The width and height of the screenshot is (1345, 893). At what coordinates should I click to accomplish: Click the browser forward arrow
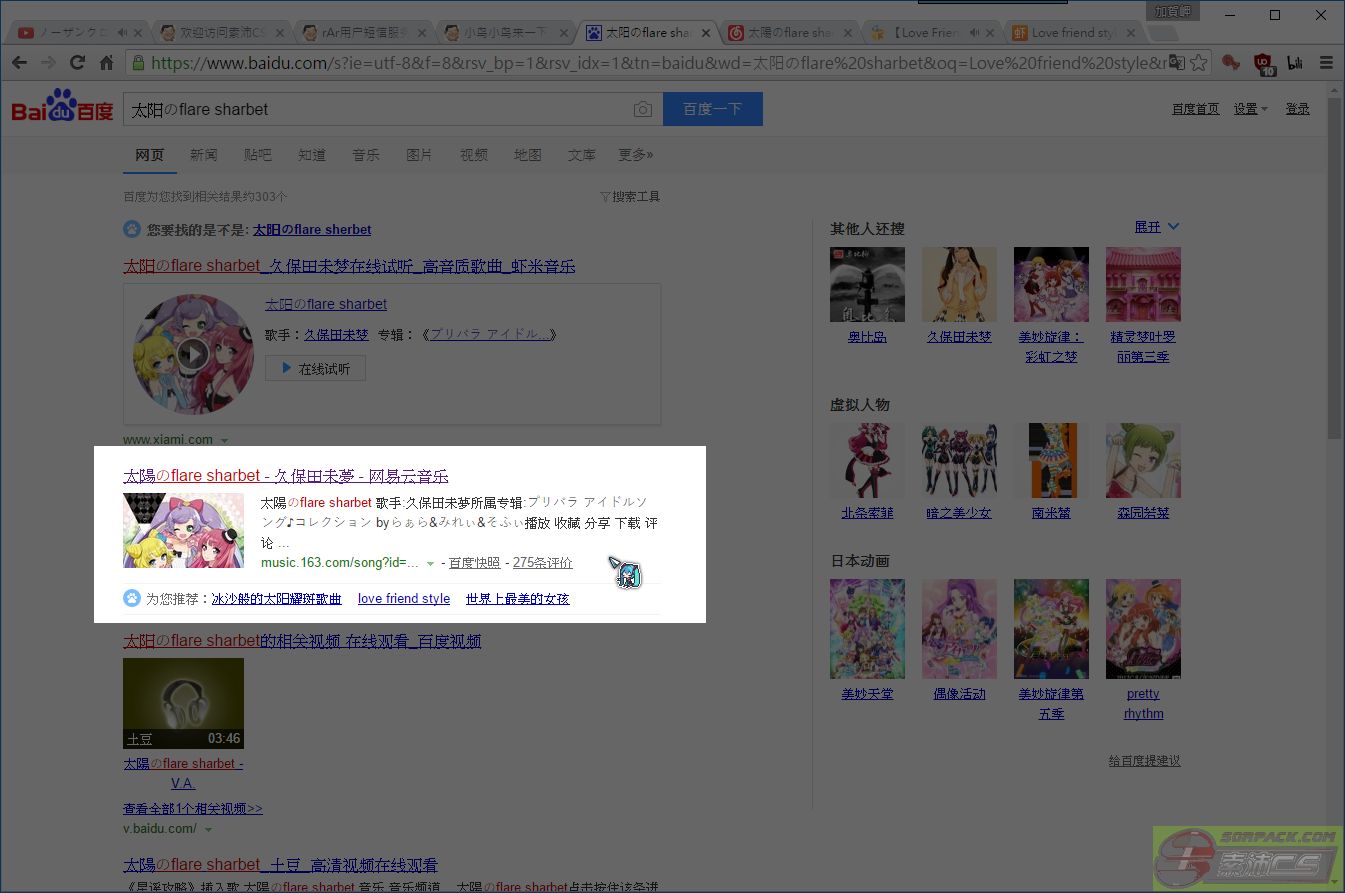[x=48, y=63]
